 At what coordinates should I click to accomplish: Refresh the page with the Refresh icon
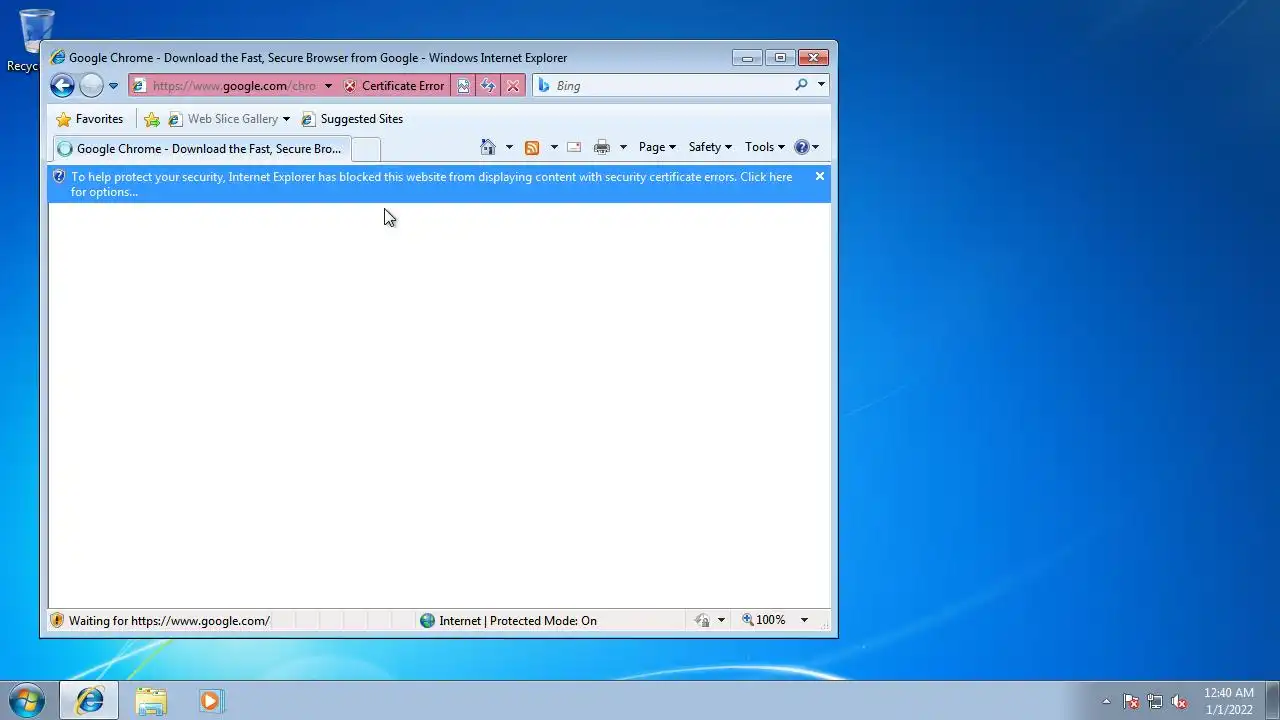(488, 86)
